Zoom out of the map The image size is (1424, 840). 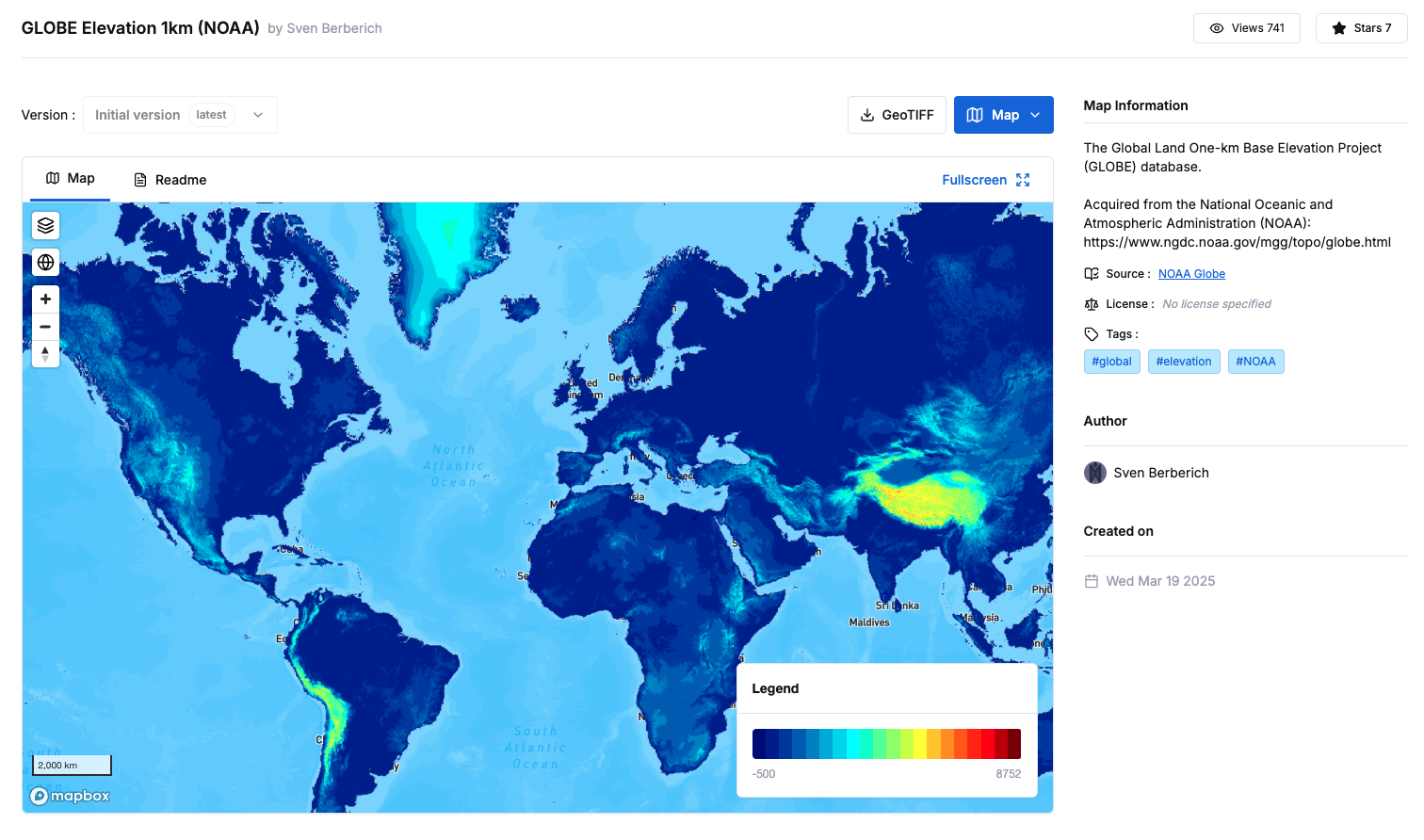point(45,327)
